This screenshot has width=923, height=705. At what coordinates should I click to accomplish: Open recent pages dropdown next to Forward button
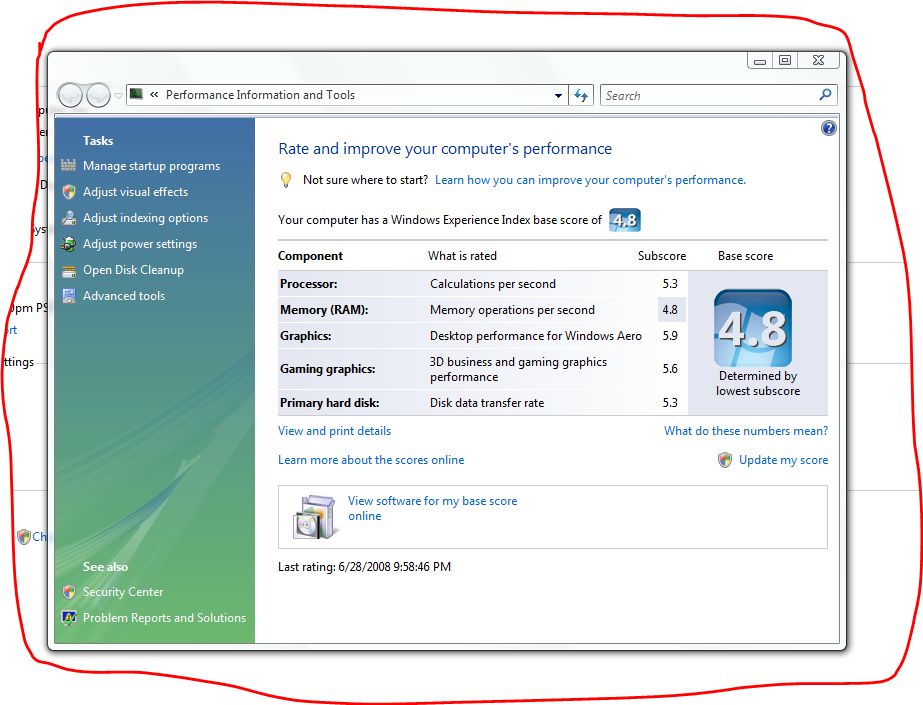118,95
